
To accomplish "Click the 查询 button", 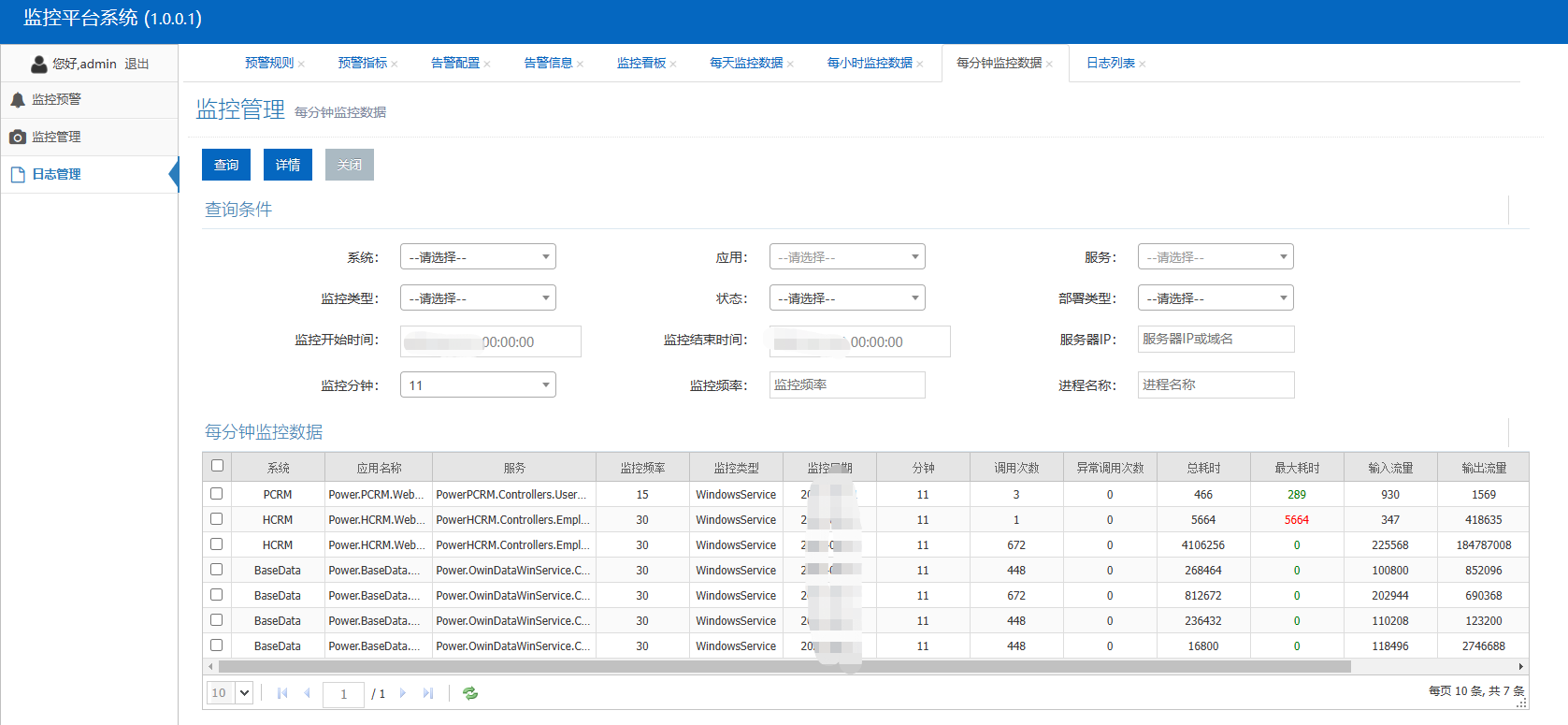I will [226, 165].
